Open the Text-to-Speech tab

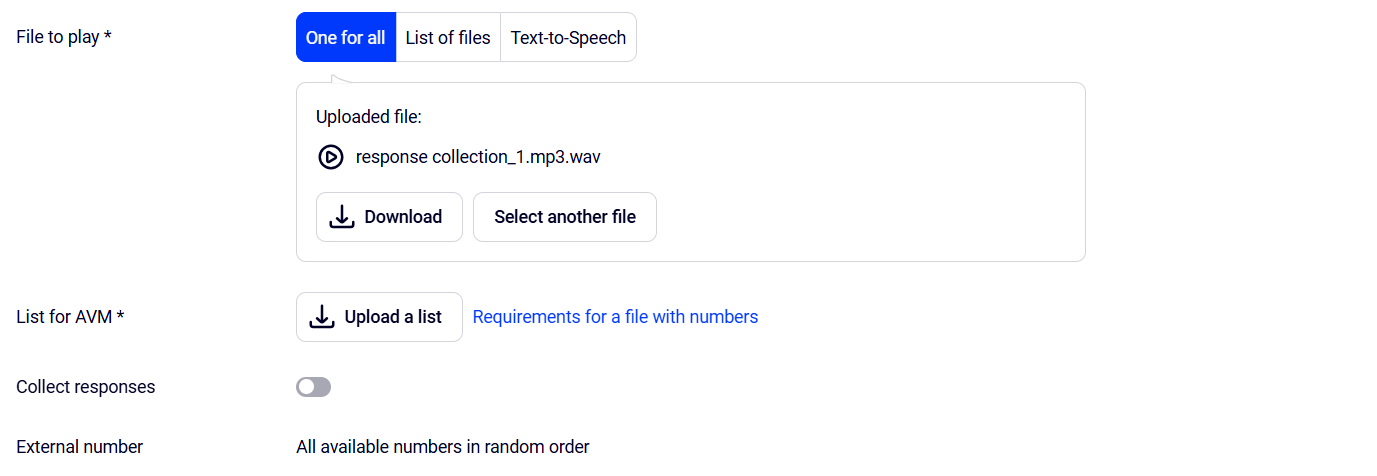point(568,37)
